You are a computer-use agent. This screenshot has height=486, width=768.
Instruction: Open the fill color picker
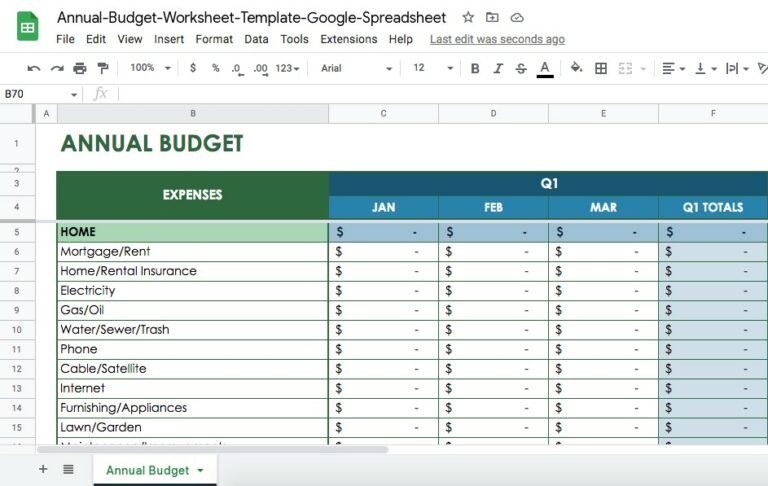tap(576, 68)
